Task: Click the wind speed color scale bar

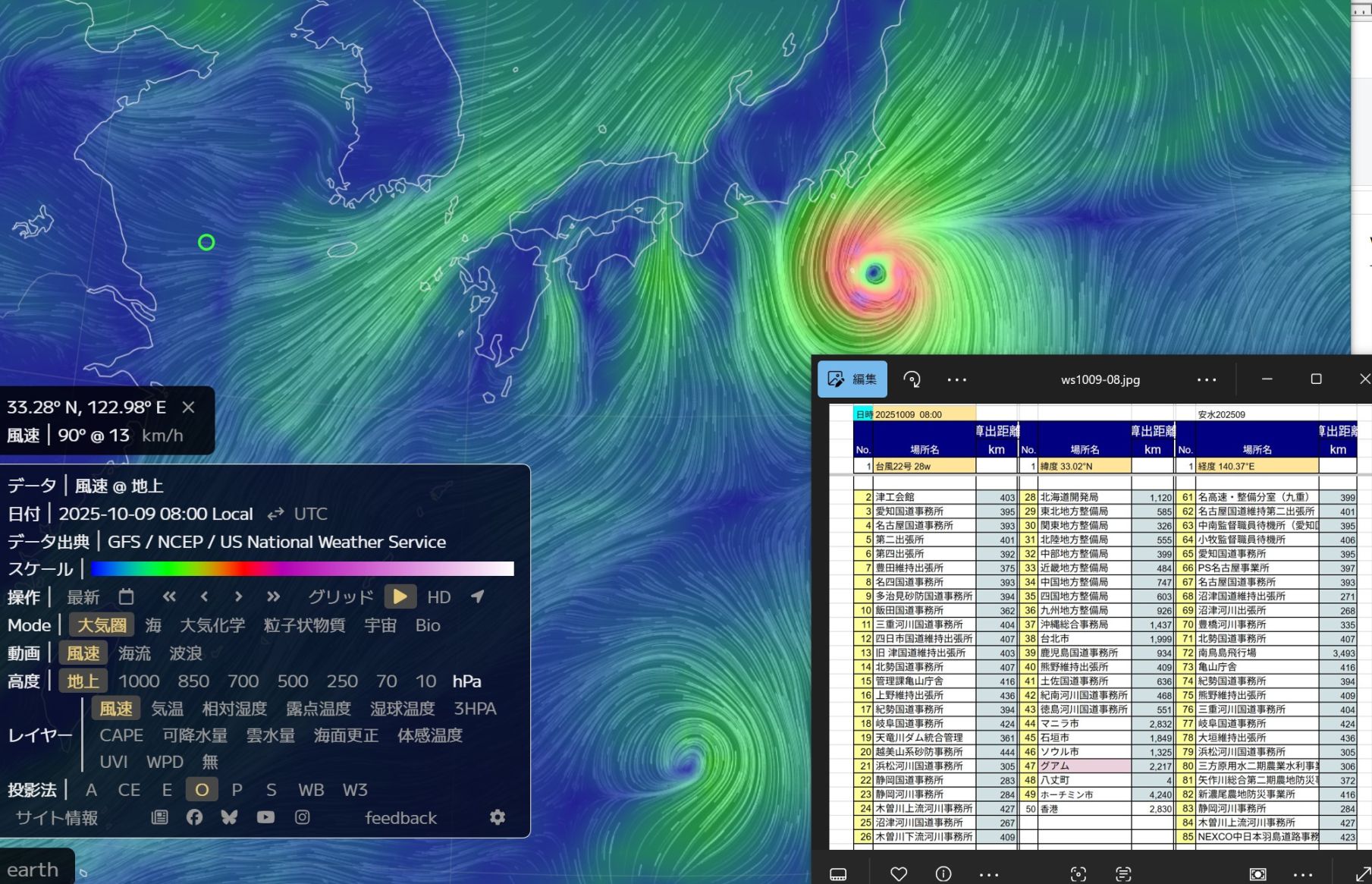Action: point(302,569)
